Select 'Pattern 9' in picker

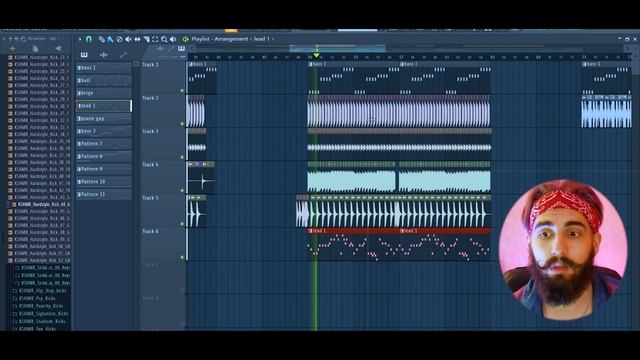point(104,169)
